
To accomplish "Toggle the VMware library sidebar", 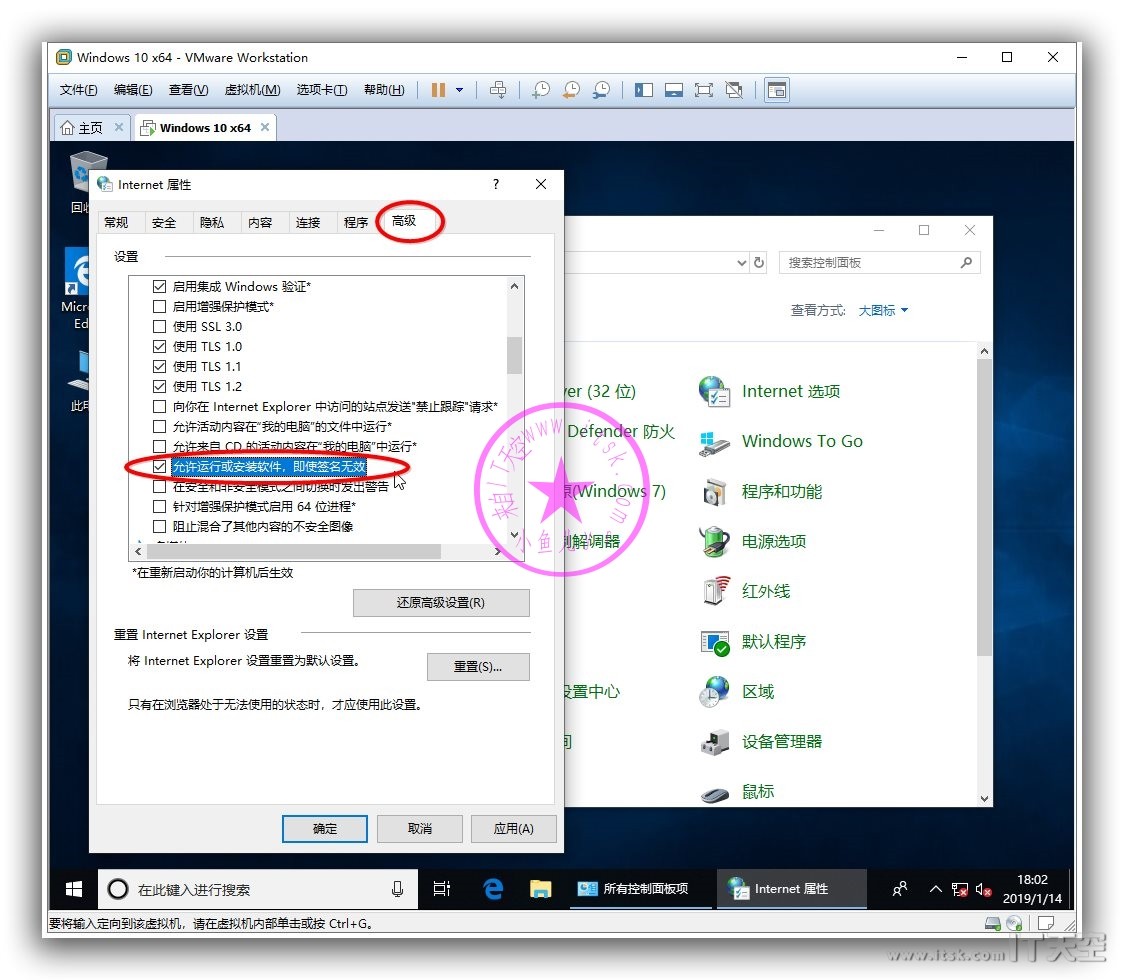I will pyautogui.click(x=644, y=90).
